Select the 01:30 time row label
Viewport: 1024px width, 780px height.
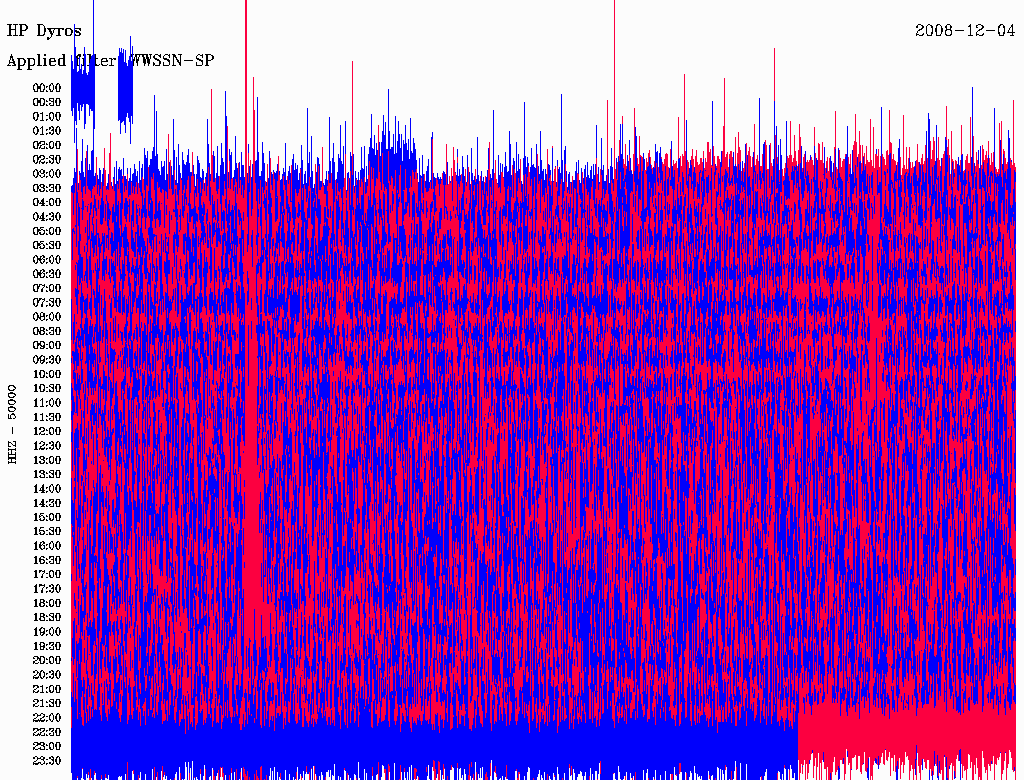47,131
